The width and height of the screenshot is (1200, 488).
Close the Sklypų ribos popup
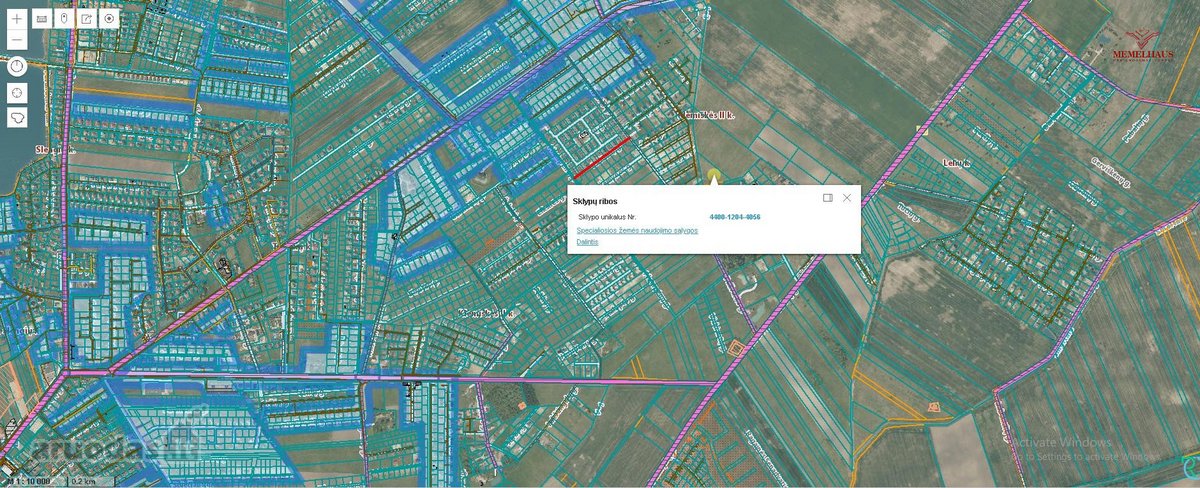click(847, 198)
